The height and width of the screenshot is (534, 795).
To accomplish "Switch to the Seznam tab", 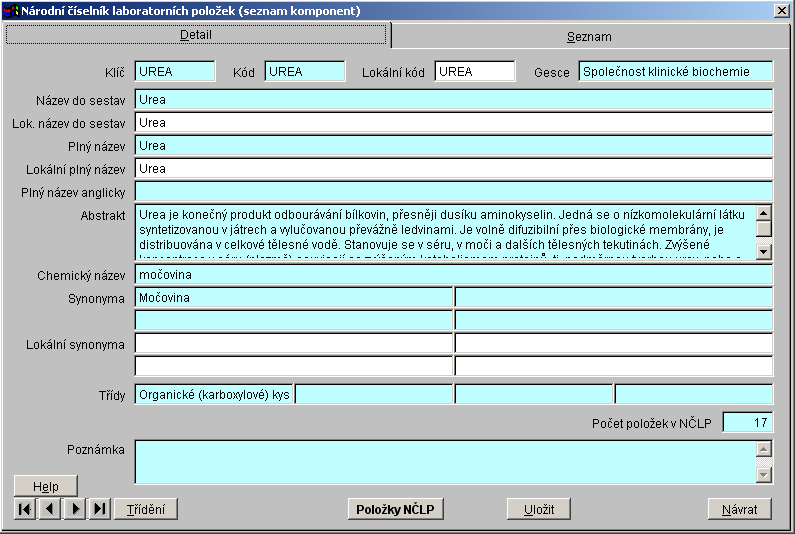I will [x=589, y=36].
